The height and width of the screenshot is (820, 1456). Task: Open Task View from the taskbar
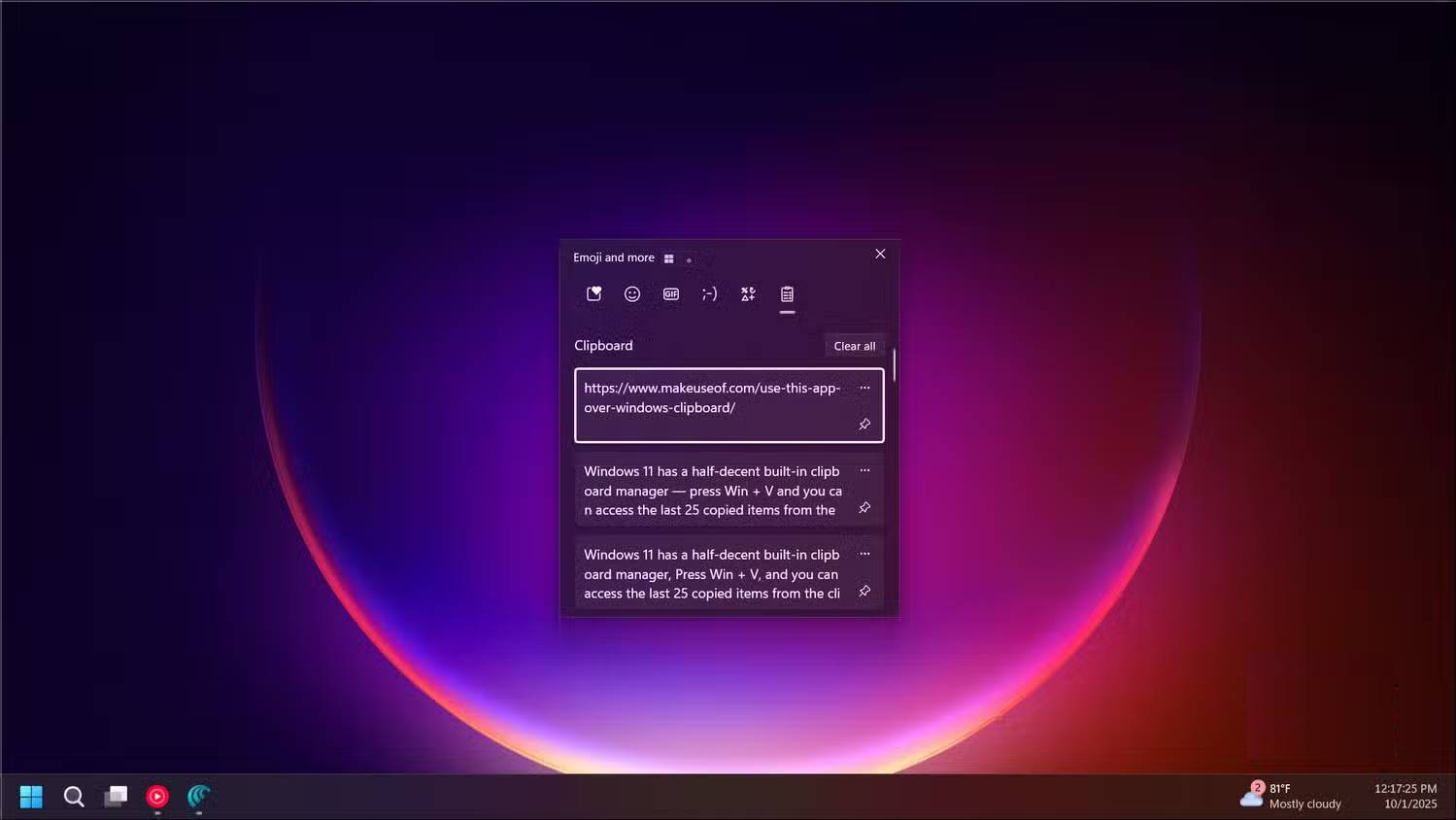117,797
